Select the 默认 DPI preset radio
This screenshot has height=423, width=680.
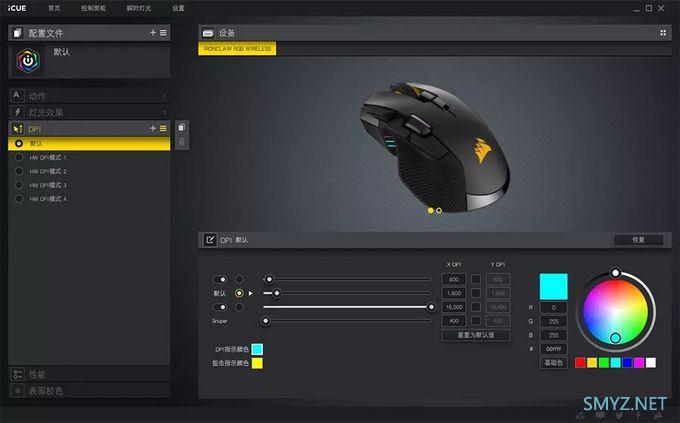click(x=19, y=143)
